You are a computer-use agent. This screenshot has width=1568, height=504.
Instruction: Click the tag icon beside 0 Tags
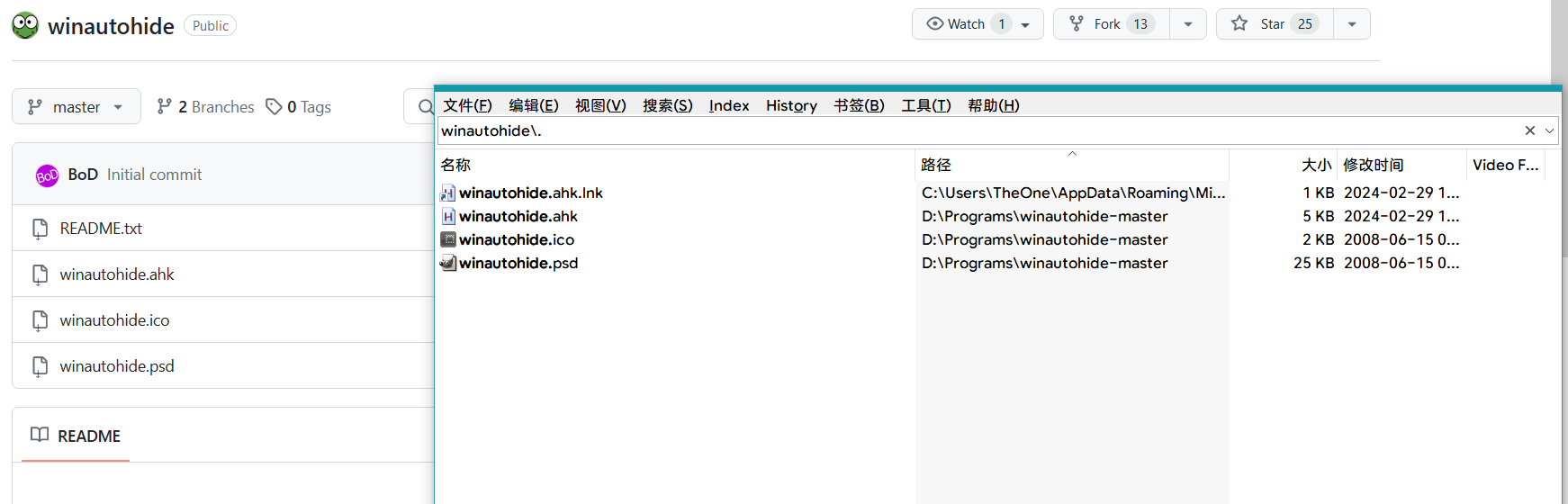(x=274, y=107)
